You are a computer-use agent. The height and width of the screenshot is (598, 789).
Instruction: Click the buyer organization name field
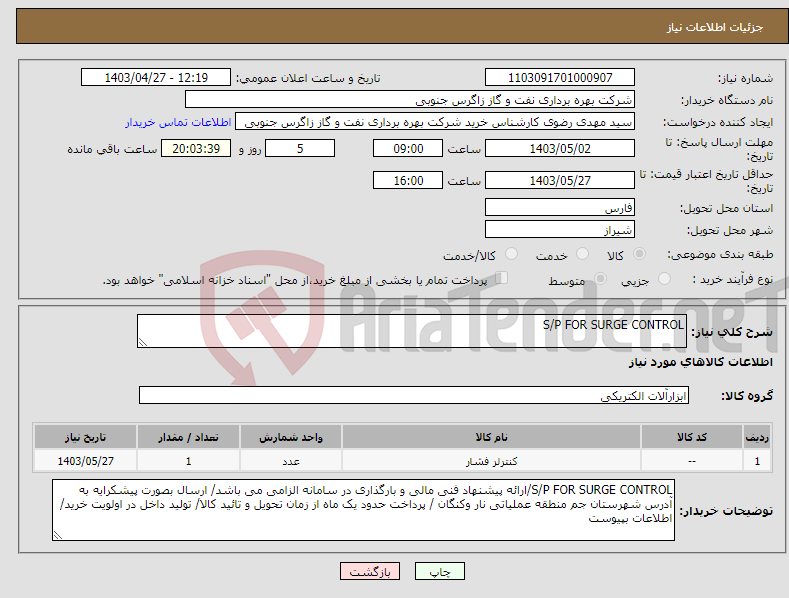click(410, 100)
